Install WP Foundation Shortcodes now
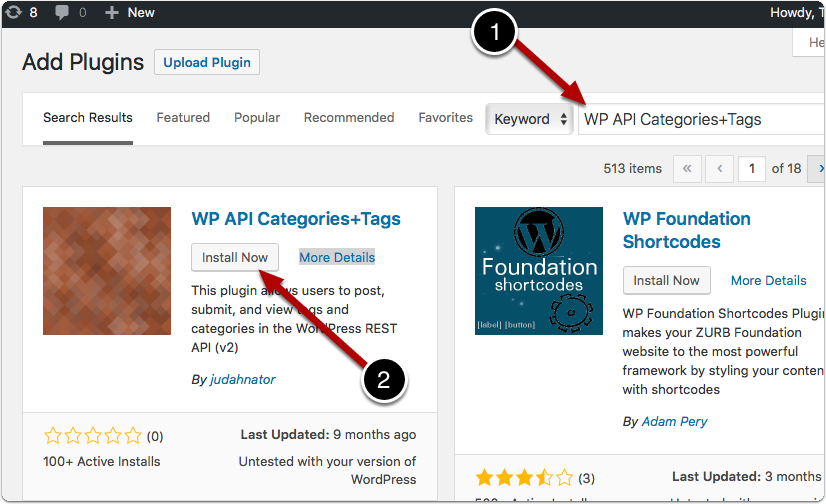The width and height of the screenshot is (826, 504). (666, 280)
